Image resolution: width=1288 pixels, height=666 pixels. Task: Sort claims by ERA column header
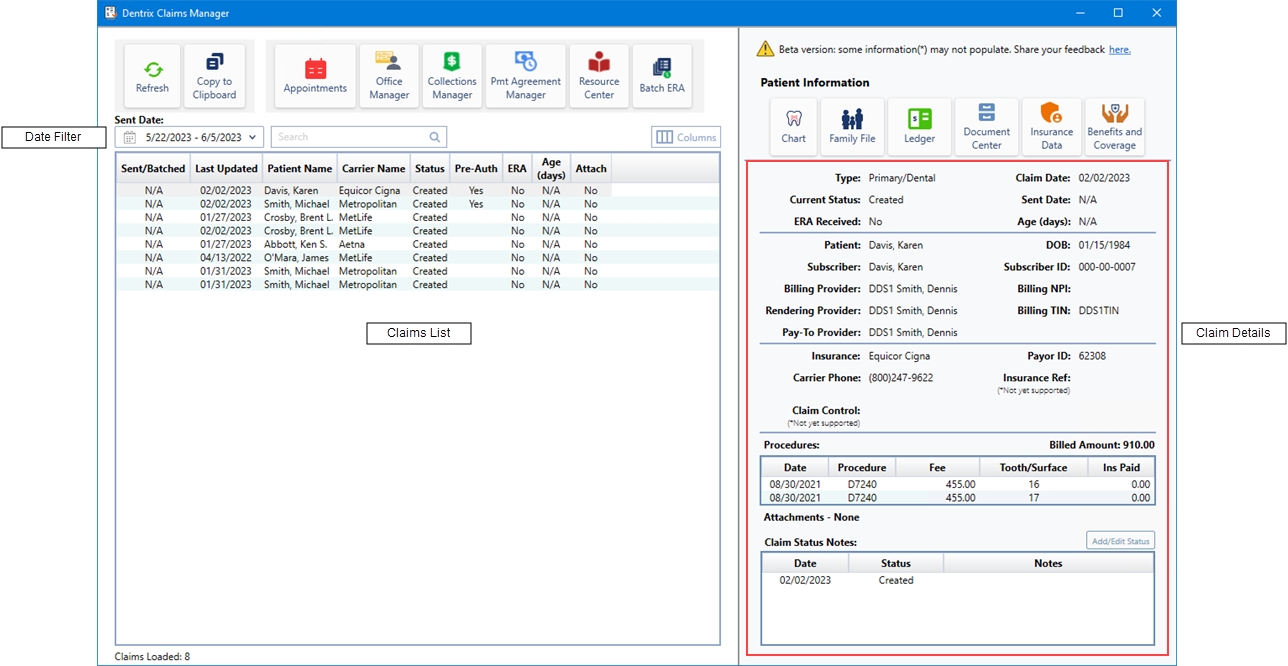coord(517,168)
